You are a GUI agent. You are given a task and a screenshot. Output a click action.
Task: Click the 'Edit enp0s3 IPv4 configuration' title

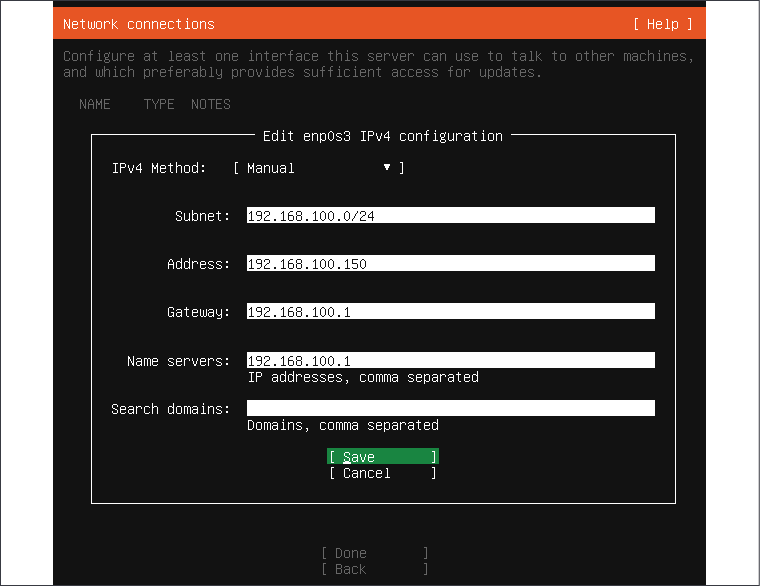pyautogui.click(x=382, y=136)
